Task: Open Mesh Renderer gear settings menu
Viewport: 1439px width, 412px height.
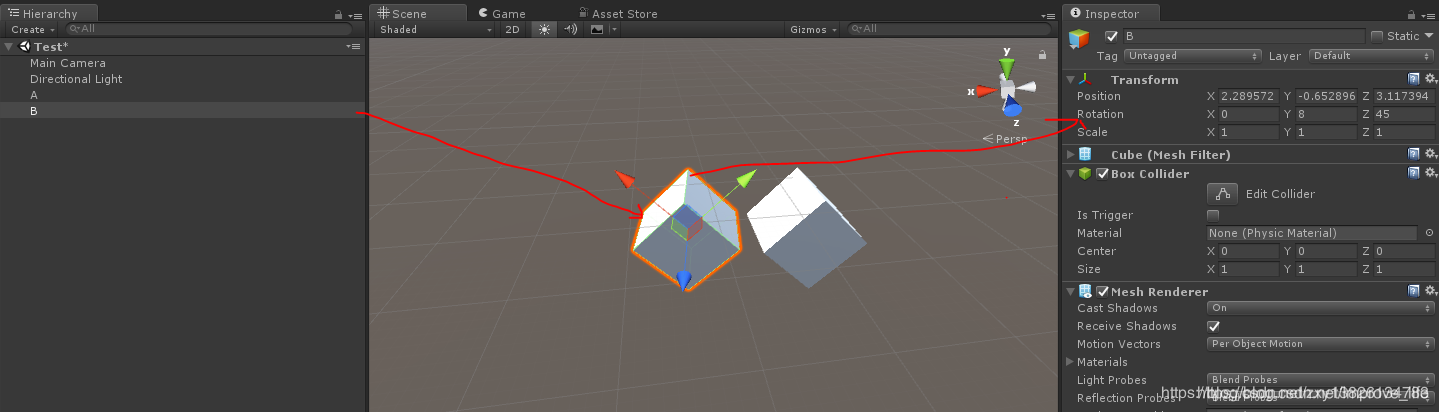Action: tap(1429, 291)
